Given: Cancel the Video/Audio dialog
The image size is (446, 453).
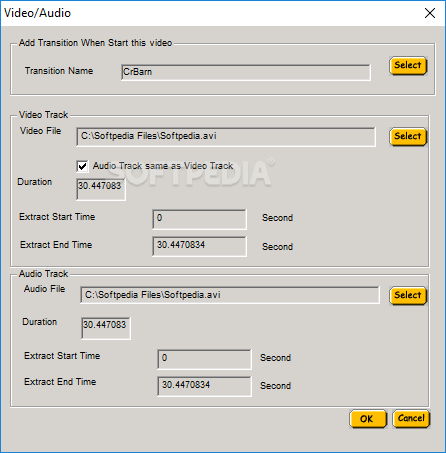Looking at the screenshot, I should pyautogui.click(x=411, y=418).
